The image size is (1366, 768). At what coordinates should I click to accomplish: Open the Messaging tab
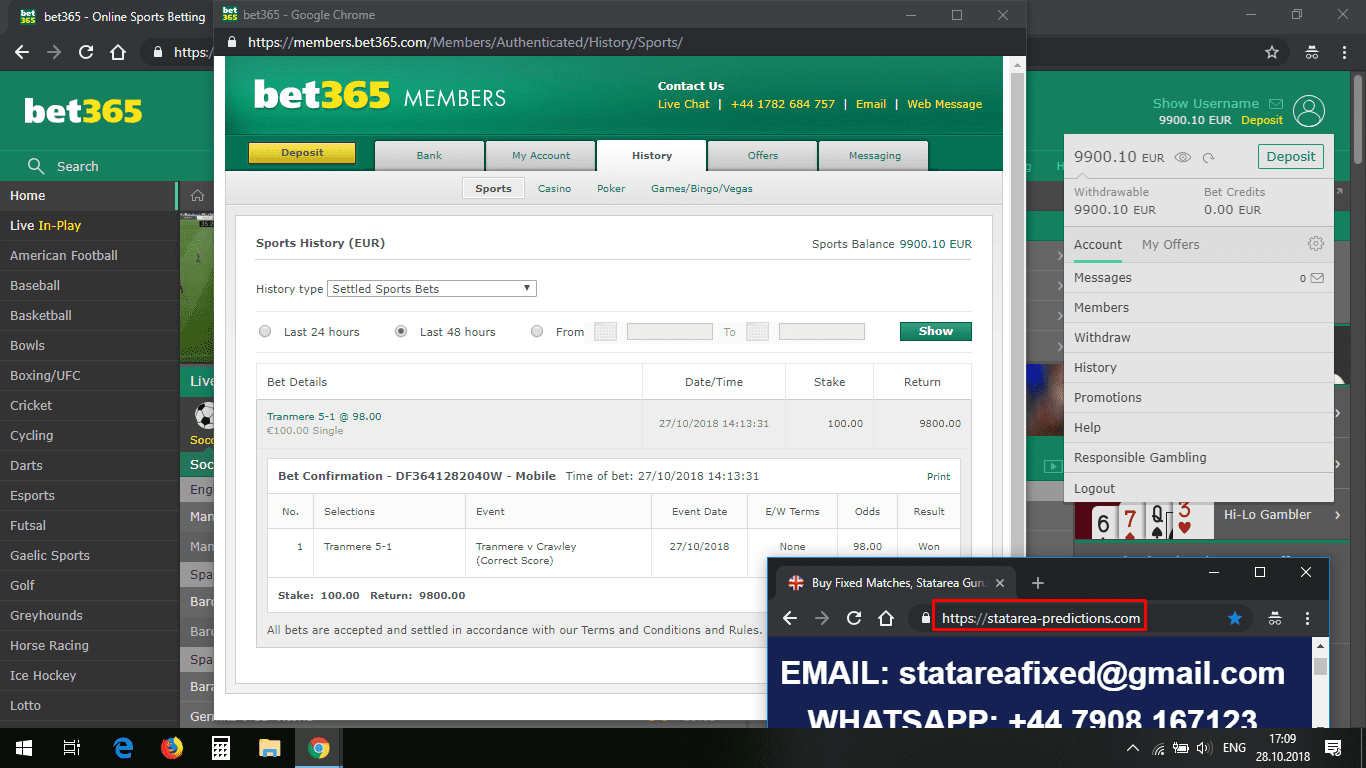point(874,156)
